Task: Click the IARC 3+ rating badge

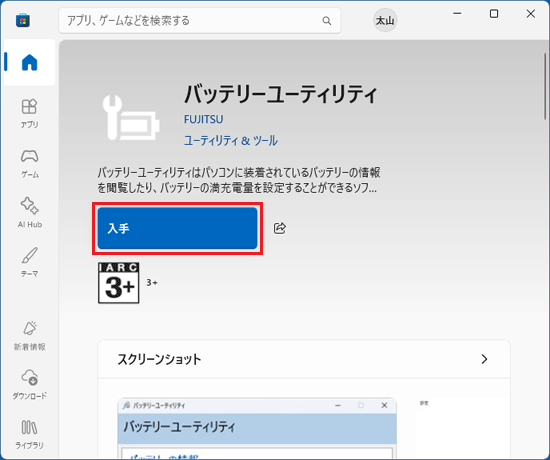Action: [119, 283]
